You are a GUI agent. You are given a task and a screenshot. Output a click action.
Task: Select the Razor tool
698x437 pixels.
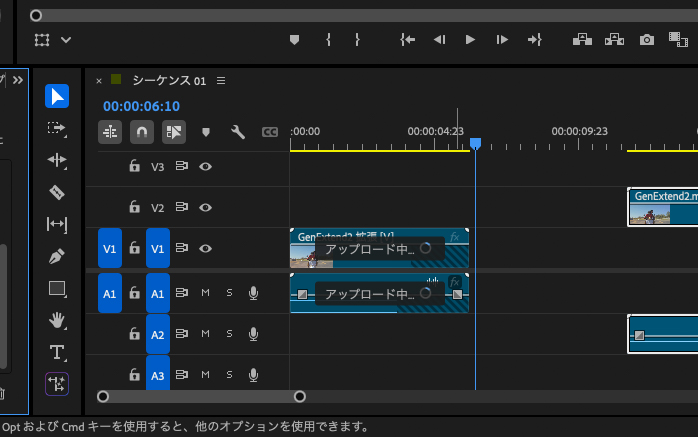point(57,192)
